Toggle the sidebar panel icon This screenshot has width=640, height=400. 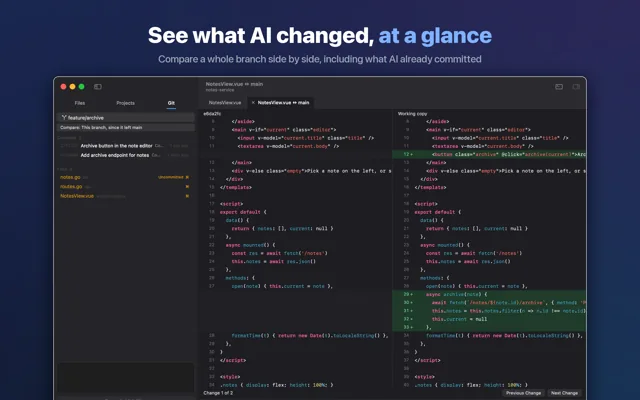(98, 87)
